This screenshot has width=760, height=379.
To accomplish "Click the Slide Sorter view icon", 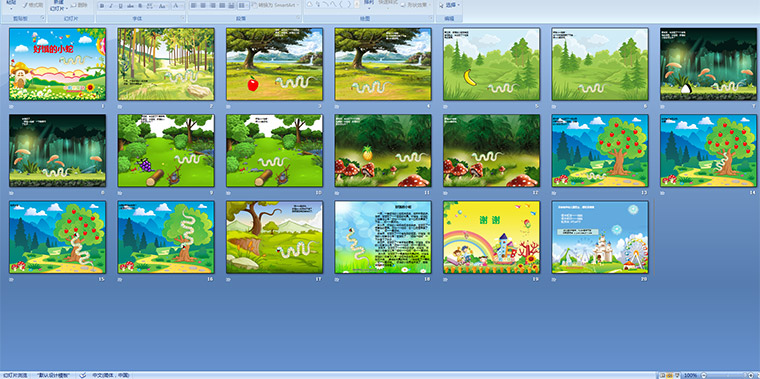I will [x=669, y=376].
